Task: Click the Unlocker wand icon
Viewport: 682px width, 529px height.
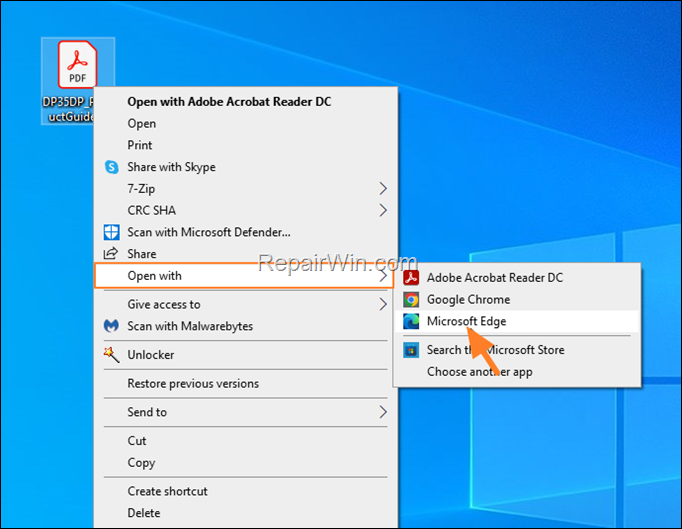Action: [x=111, y=355]
